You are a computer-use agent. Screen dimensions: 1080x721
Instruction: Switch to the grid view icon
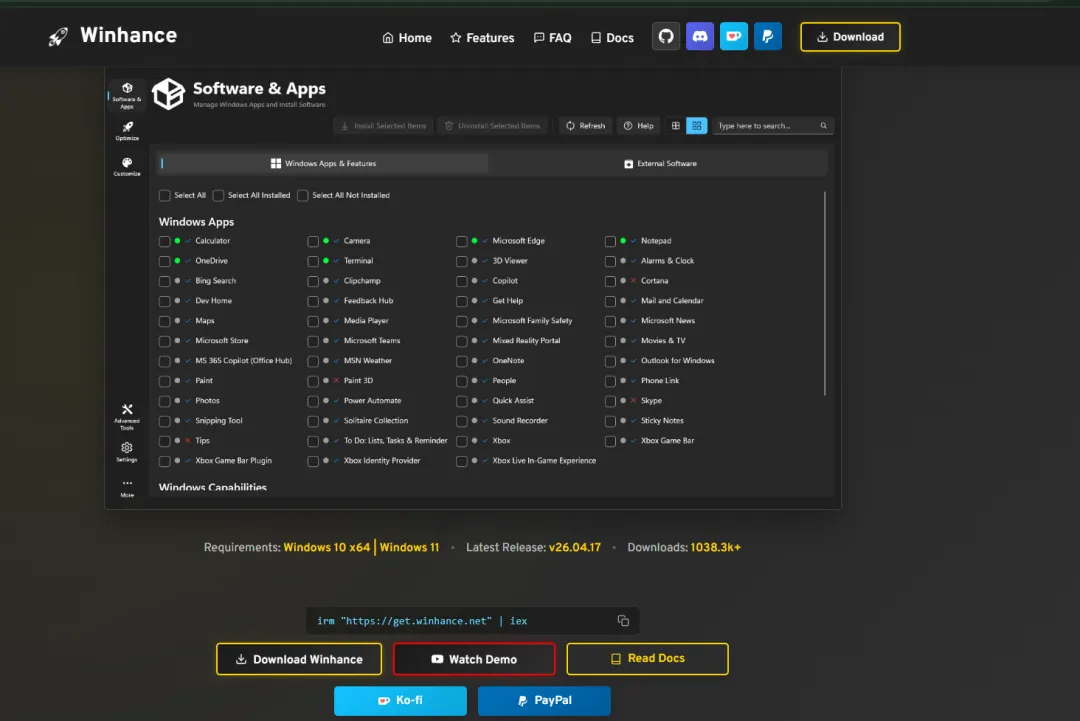[x=696, y=126]
